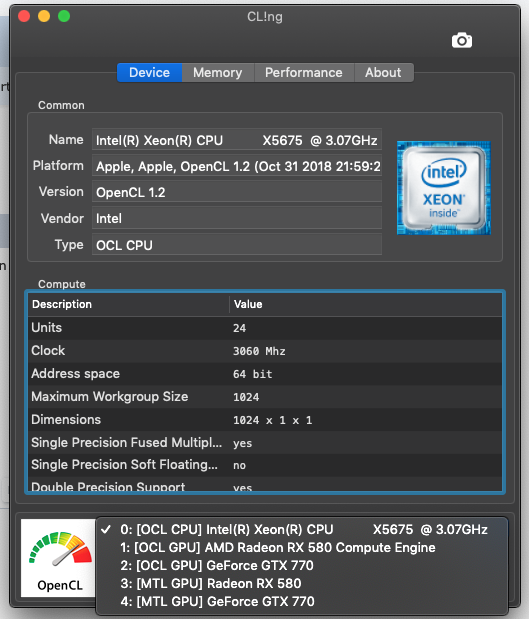Click the green zoom window button
This screenshot has width=529, height=619.
(64, 16)
